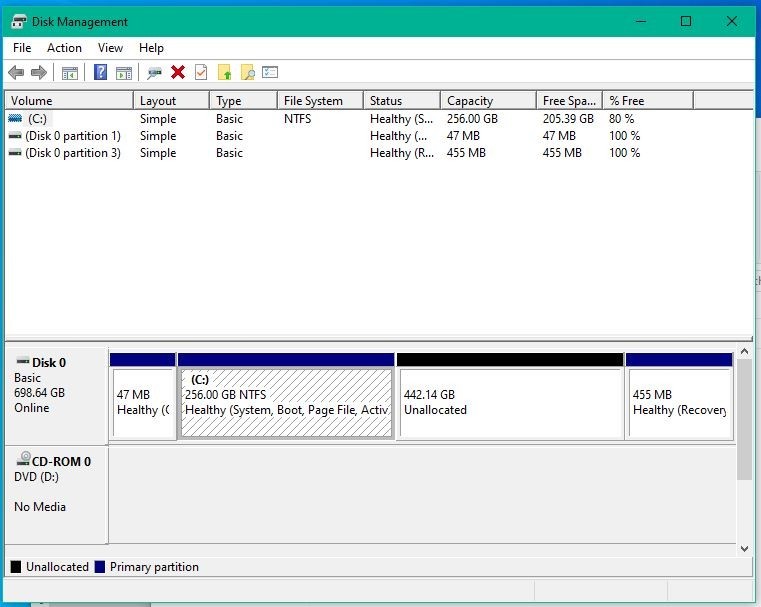Click the Forward arrow toolbar icon
Image resolution: width=761 pixels, height=607 pixels.
click(39, 73)
